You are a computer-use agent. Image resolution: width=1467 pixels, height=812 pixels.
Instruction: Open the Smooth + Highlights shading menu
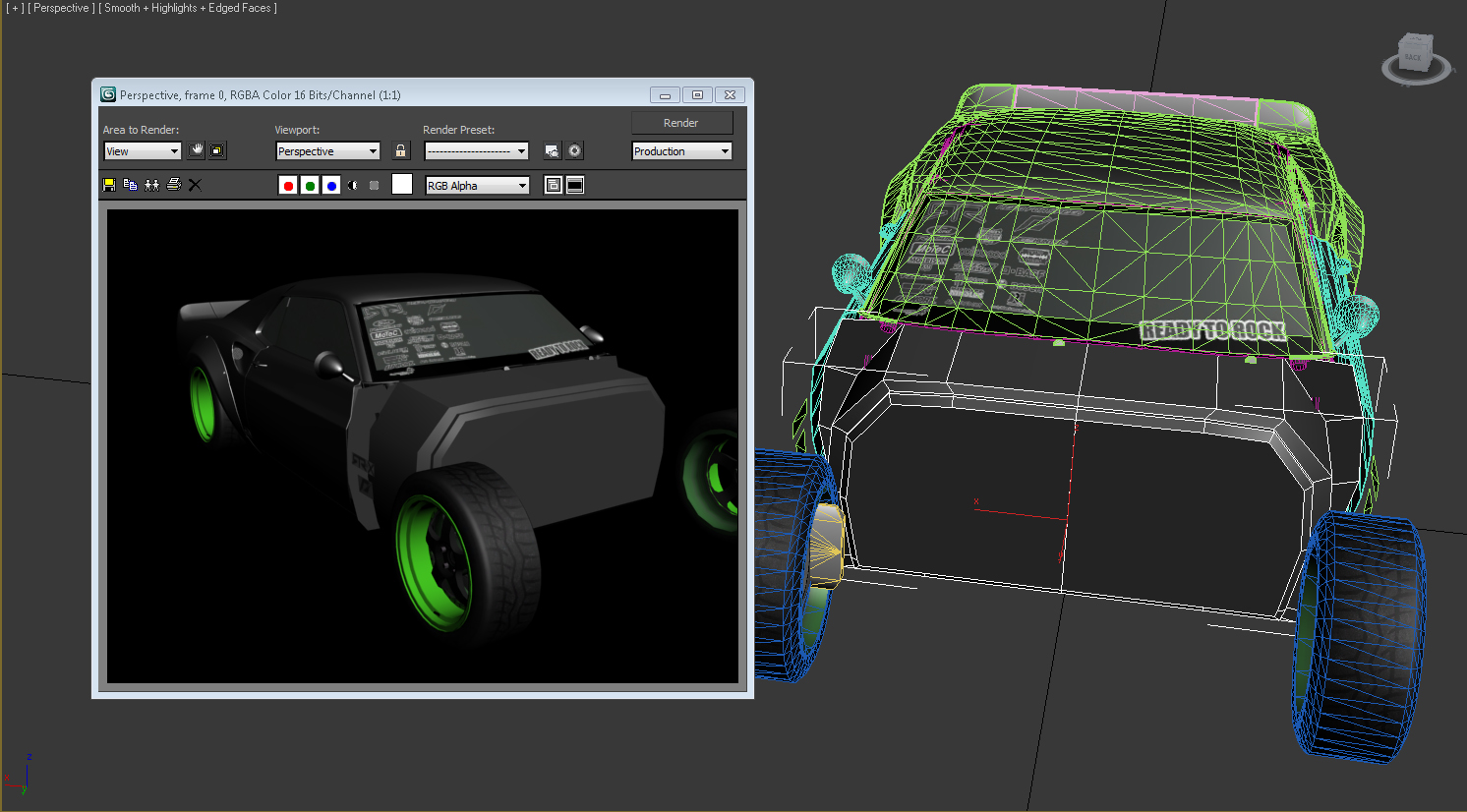tap(187, 8)
